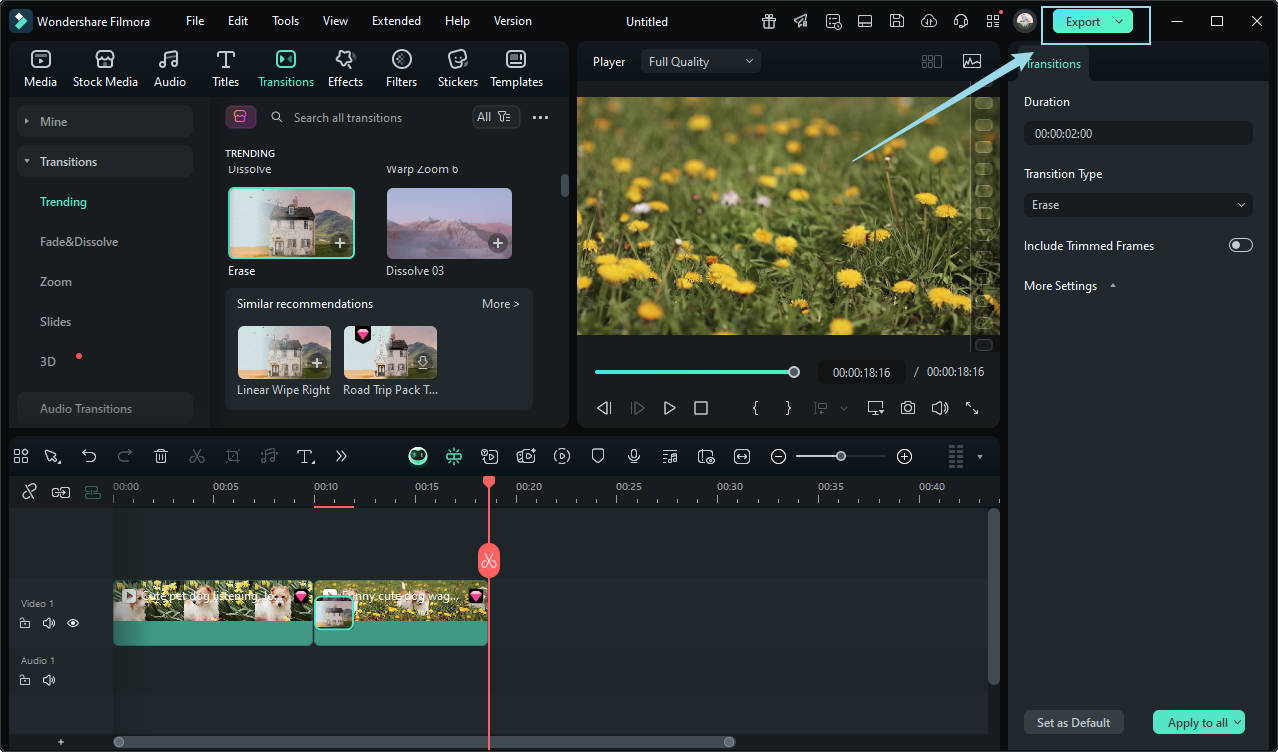
Task: Open the green AI Copilot robot icon
Action: 418,456
